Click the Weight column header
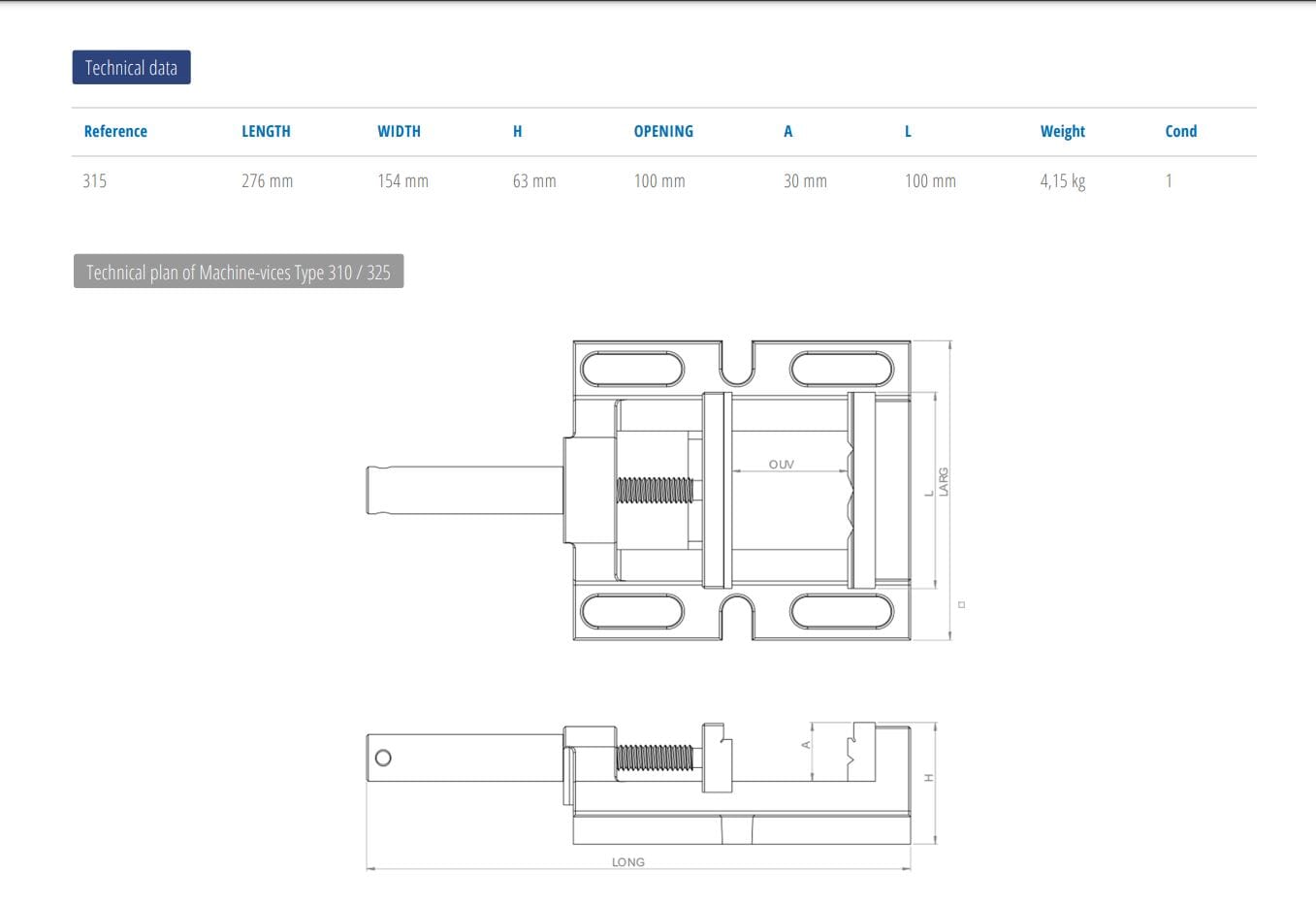 point(1062,132)
